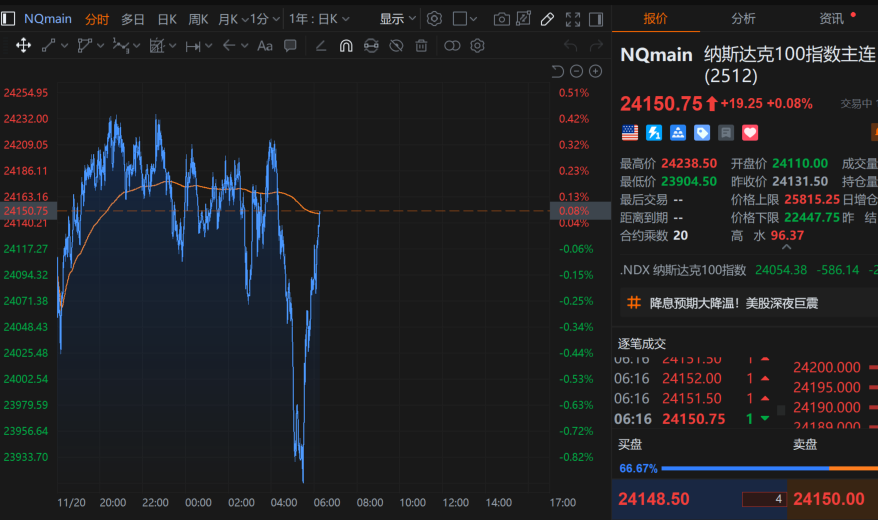Open the 分析 analysis tab
The height and width of the screenshot is (520, 878).
[x=743, y=19]
